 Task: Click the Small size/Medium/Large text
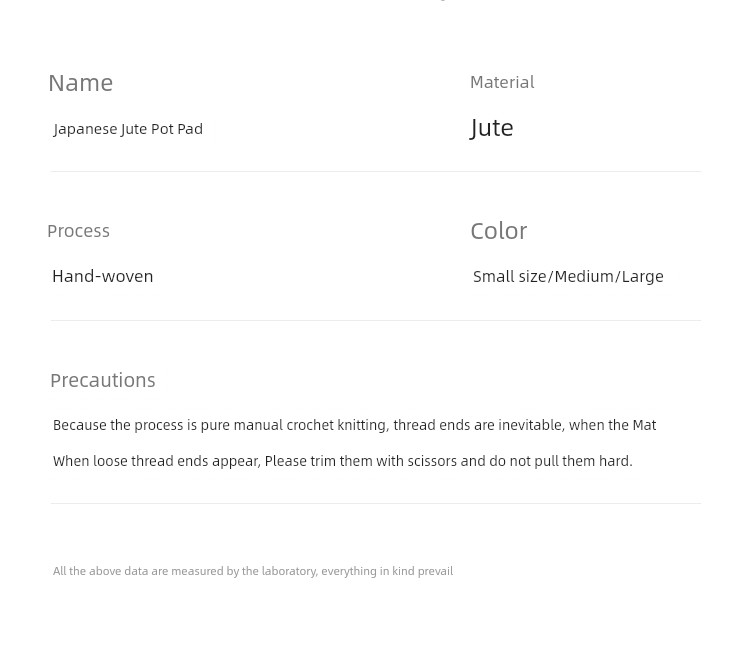pyautogui.click(x=568, y=277)
